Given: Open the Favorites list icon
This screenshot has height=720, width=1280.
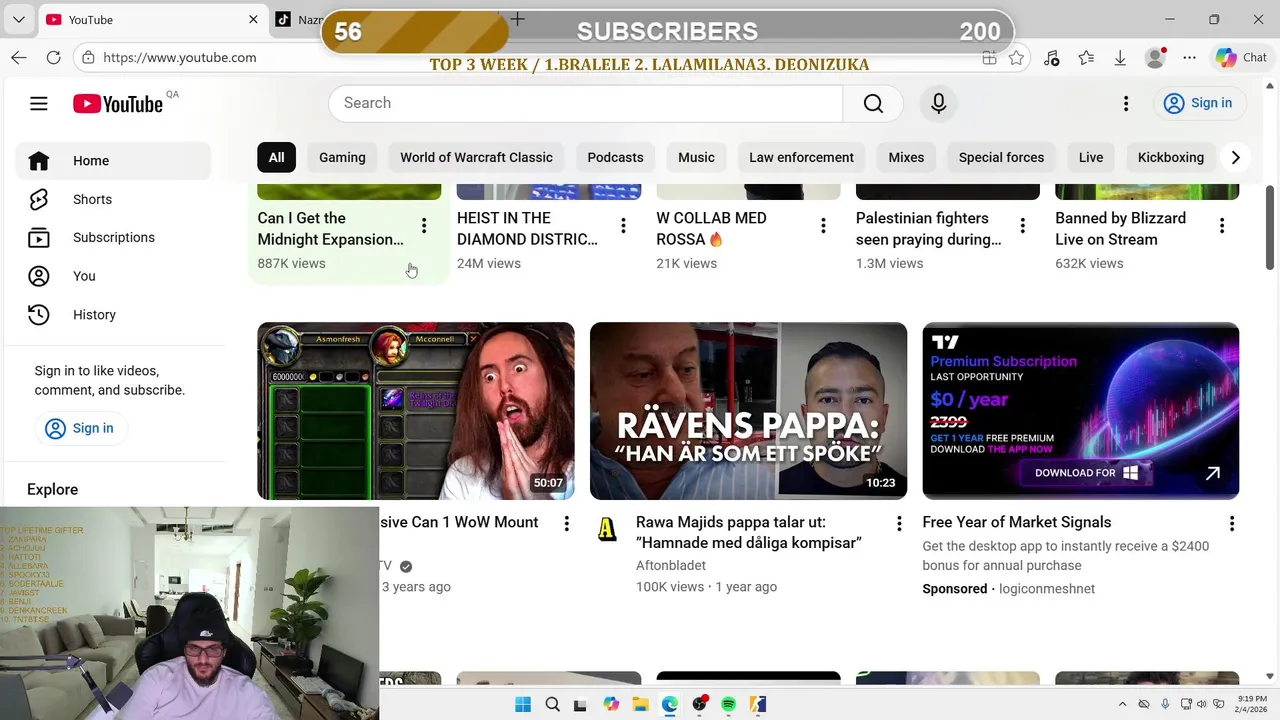Looking at the screenshot, I should (1086, 58).
